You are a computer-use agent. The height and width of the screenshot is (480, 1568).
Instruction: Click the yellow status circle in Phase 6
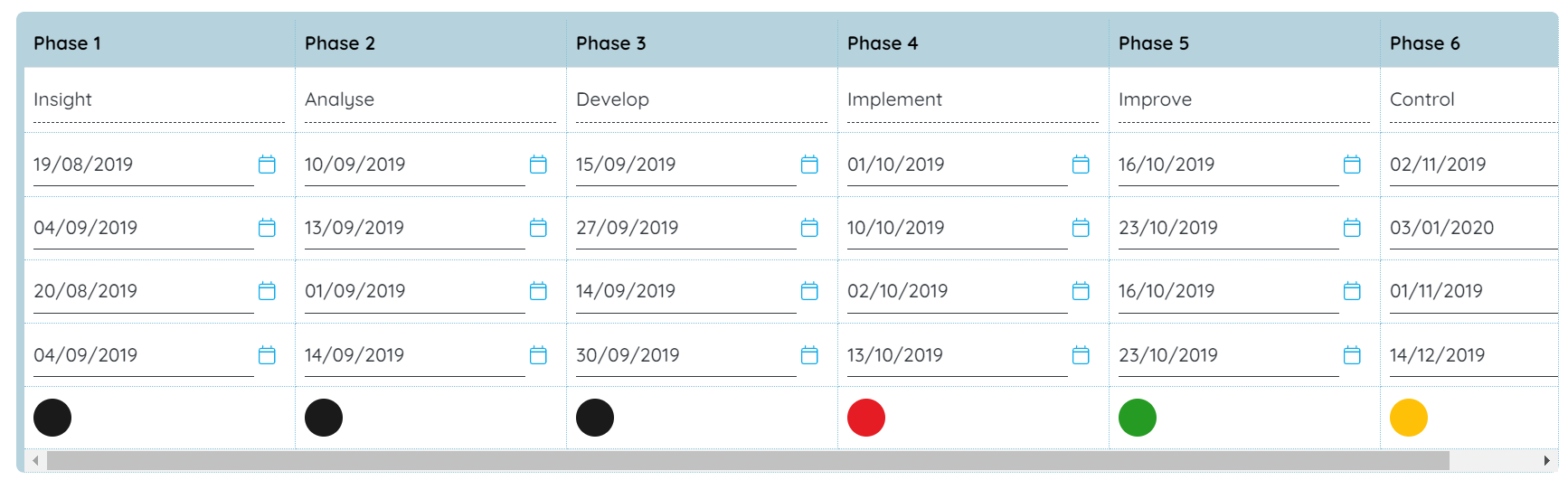click(1409, 418)
